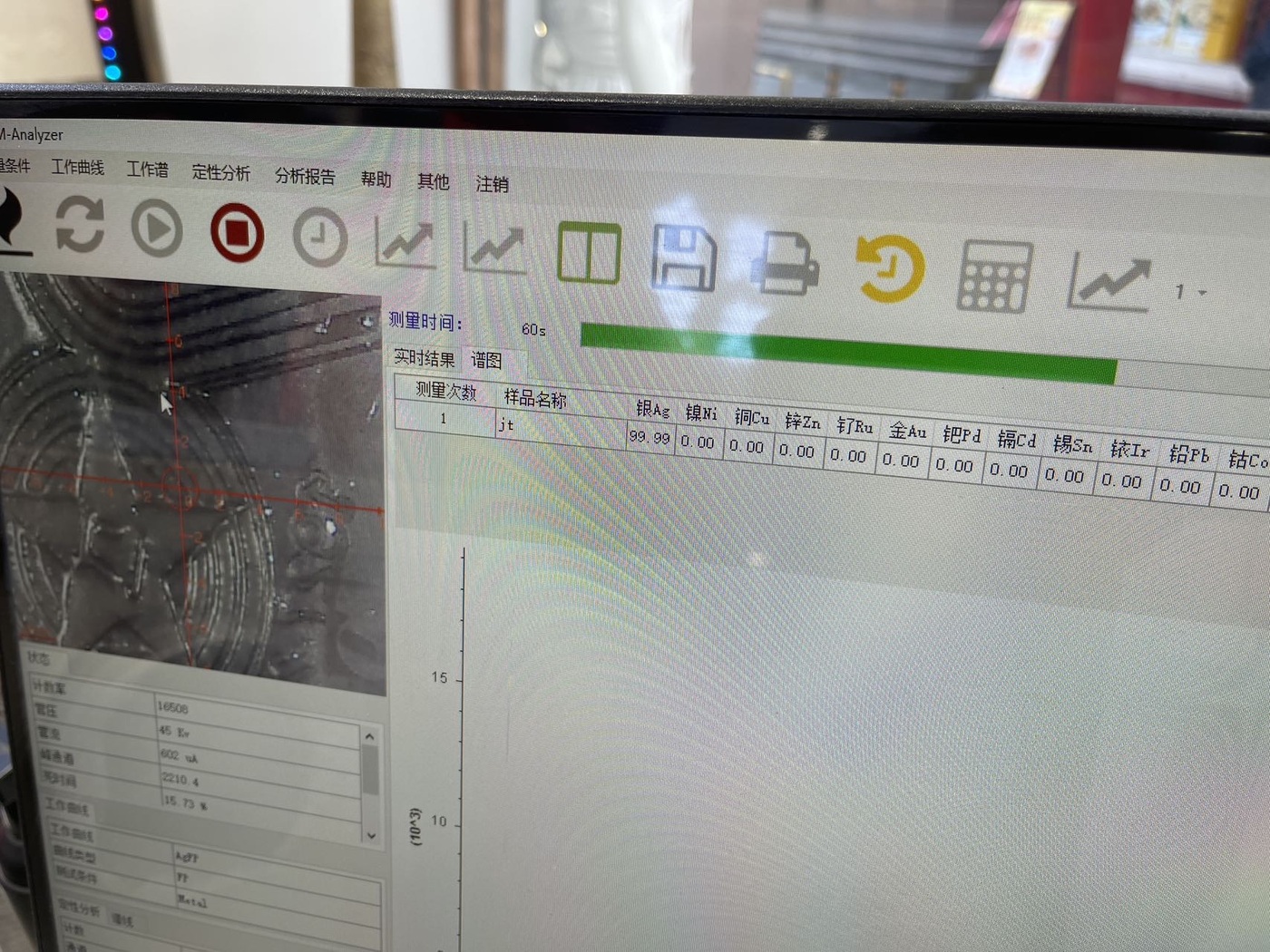Expand the dropdown arrow next to 1
1270x952 pixels.
pyautogui.click(x=1203, y=292)
